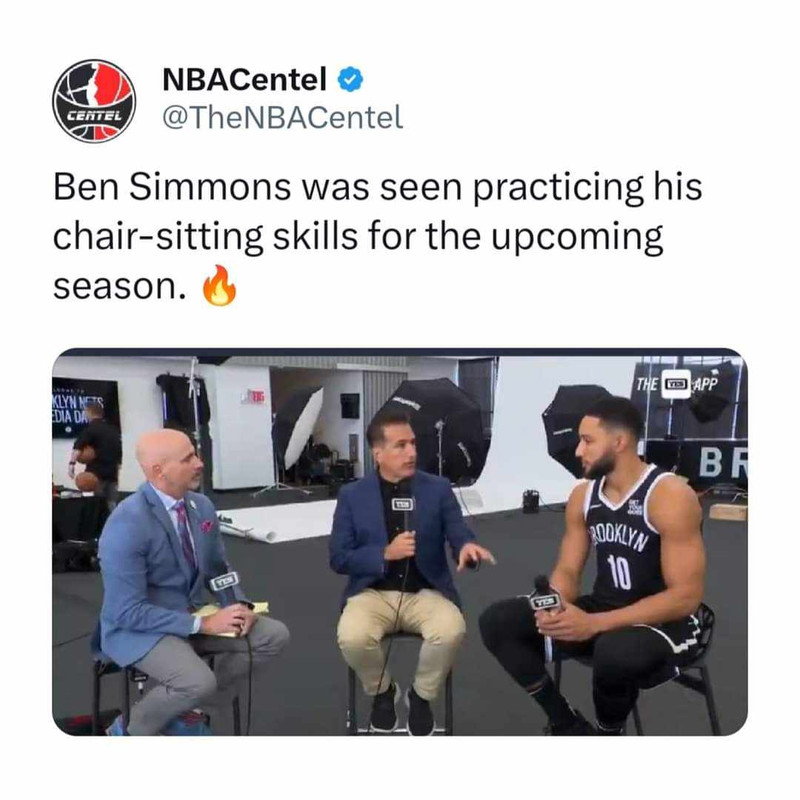Screen dimensions: 800x800
Task: Click the white umbrella reflector in background
Action: tap(303, 428)
